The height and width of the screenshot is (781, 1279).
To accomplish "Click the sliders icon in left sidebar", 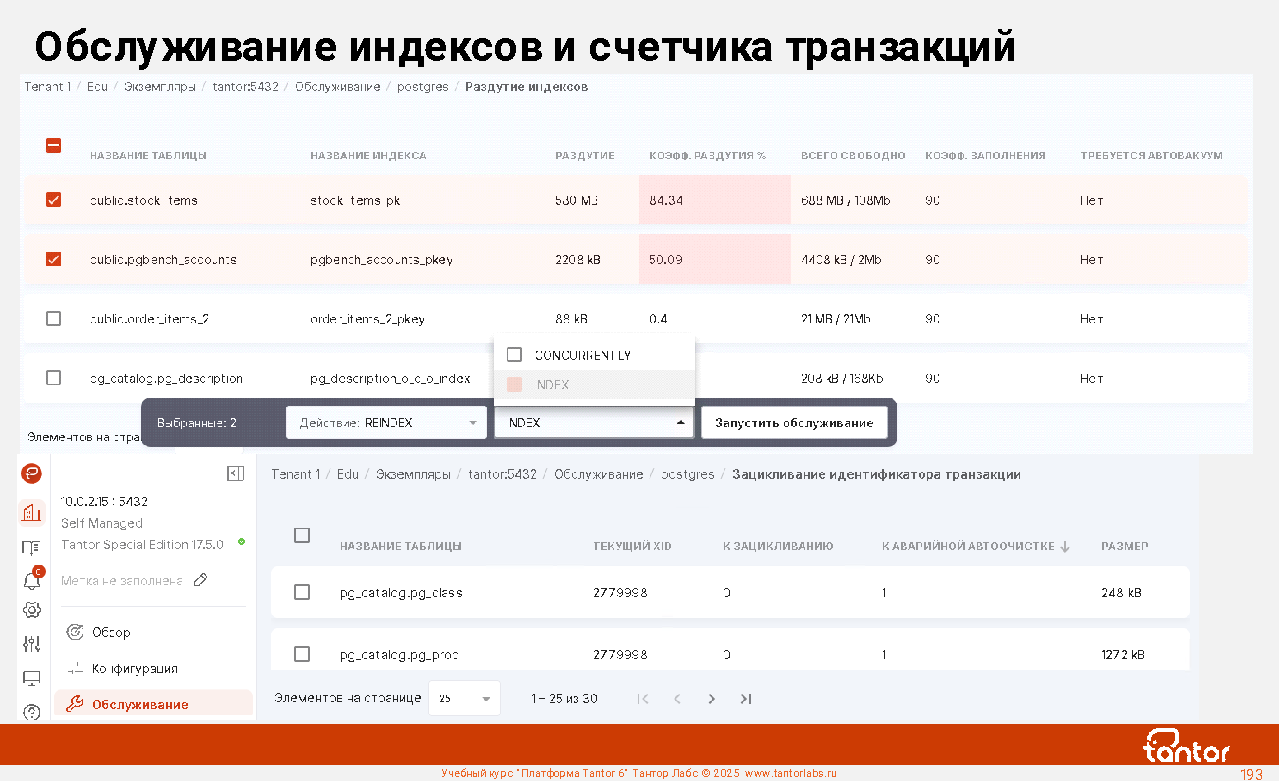I will [31, 644].
